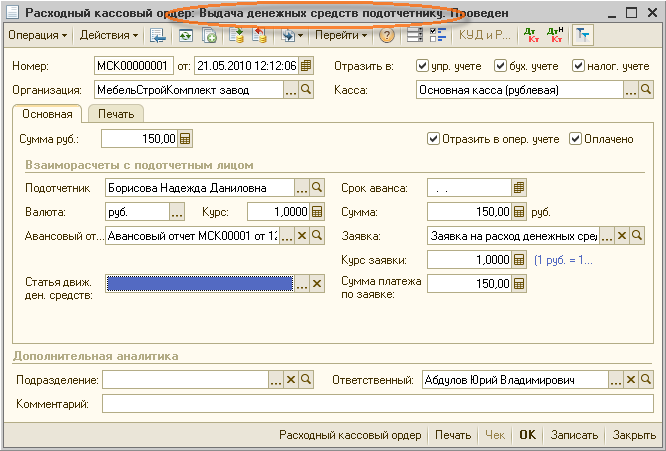Open Ответственный record with magnifier icon
This screenshot has height=451, width=666.
pyautogui.click(x=646, y=380)
